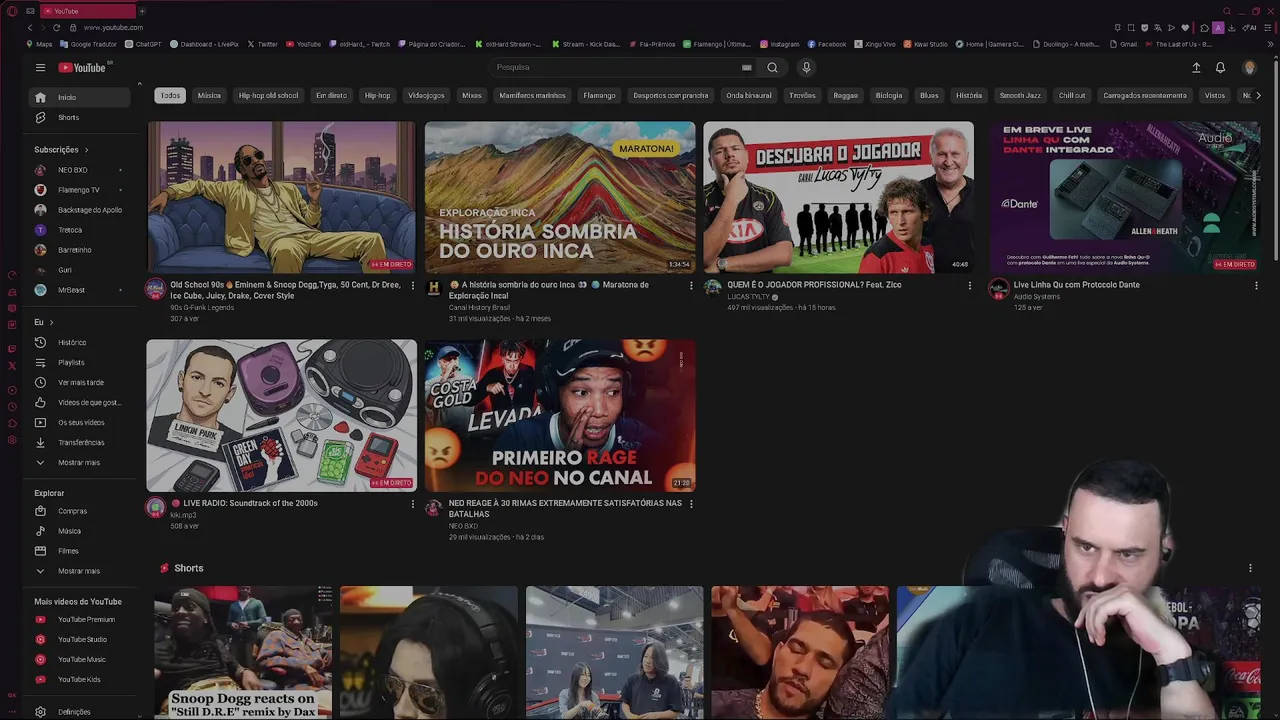Viewport: 1280px width, 720px height.
Task: Open the Snoop Dogg reacts Short
Action: coord(243,652)
